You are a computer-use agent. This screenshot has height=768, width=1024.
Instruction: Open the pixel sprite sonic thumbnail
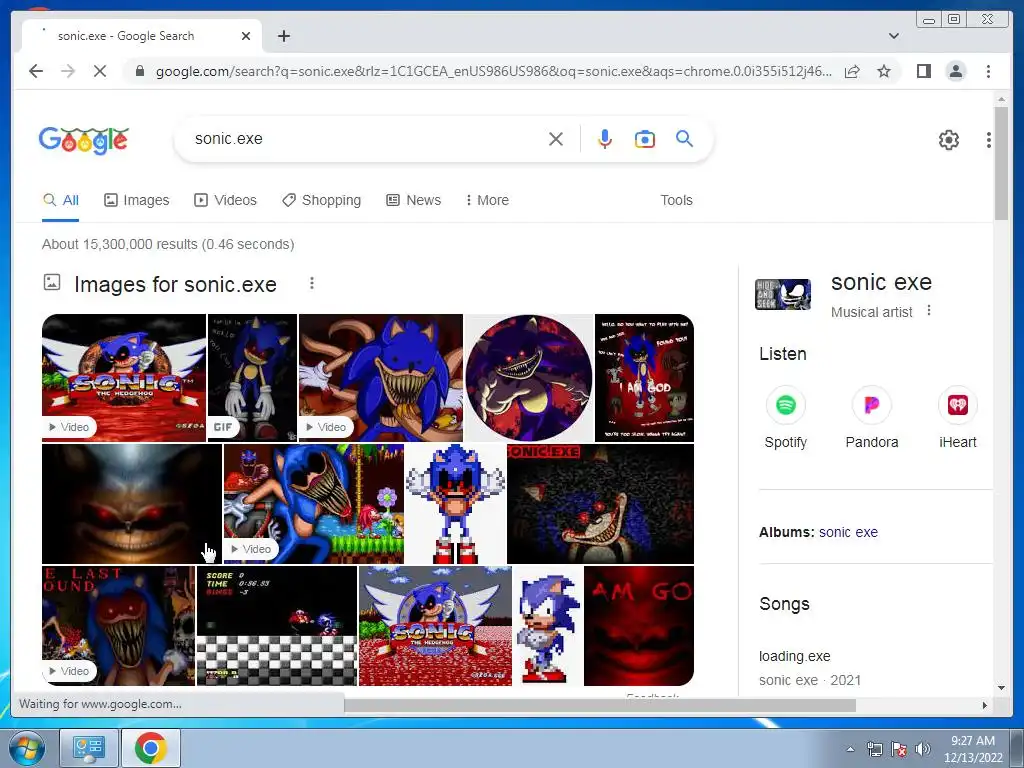455,504
